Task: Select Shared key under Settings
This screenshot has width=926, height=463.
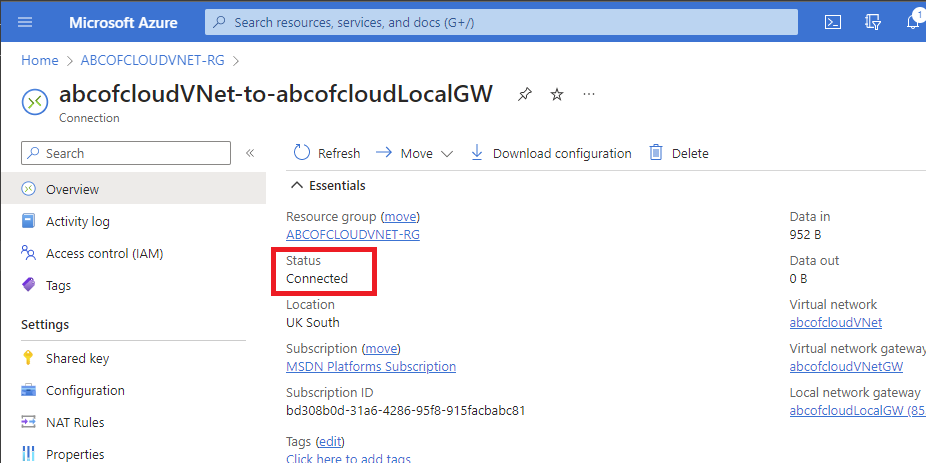Action: [x=77, y=358]
